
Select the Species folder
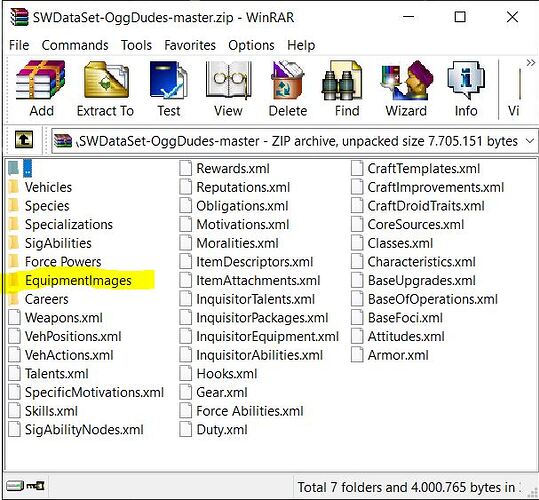tap(39, 206)
